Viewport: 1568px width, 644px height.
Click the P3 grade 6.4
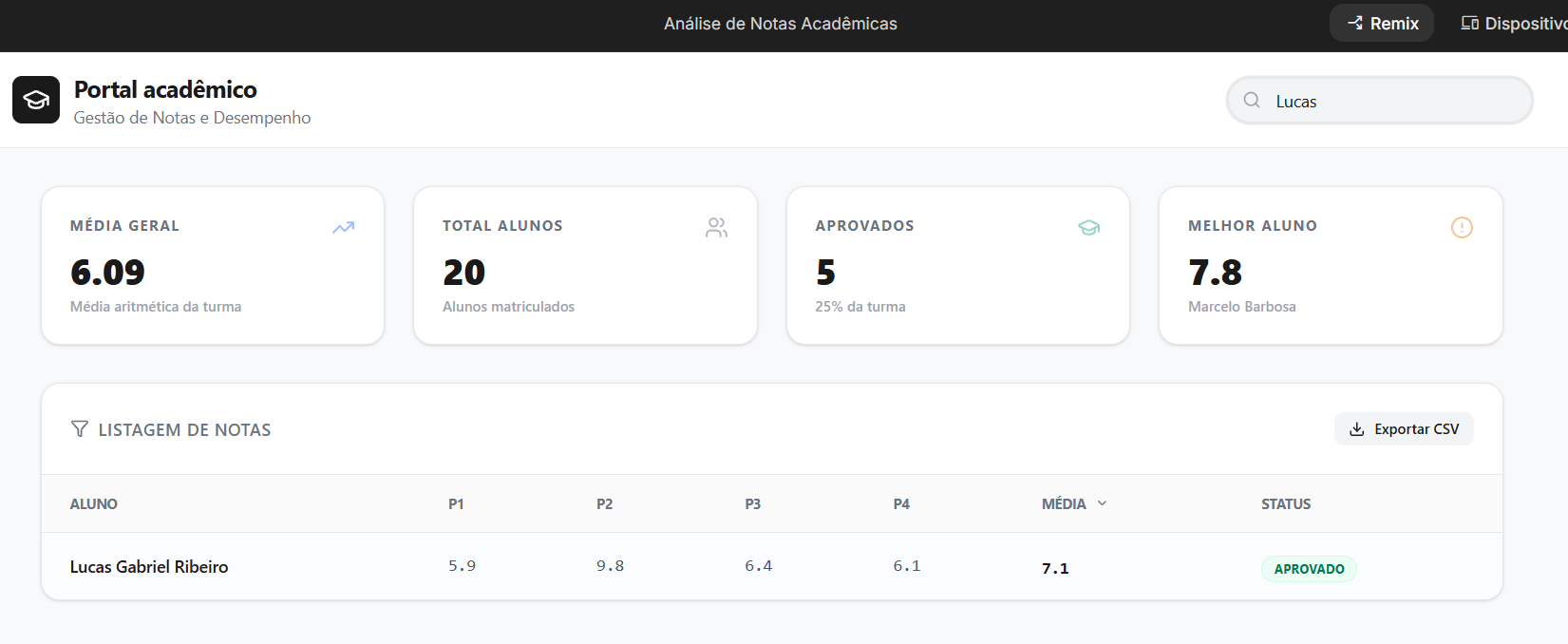coord(759,566)
